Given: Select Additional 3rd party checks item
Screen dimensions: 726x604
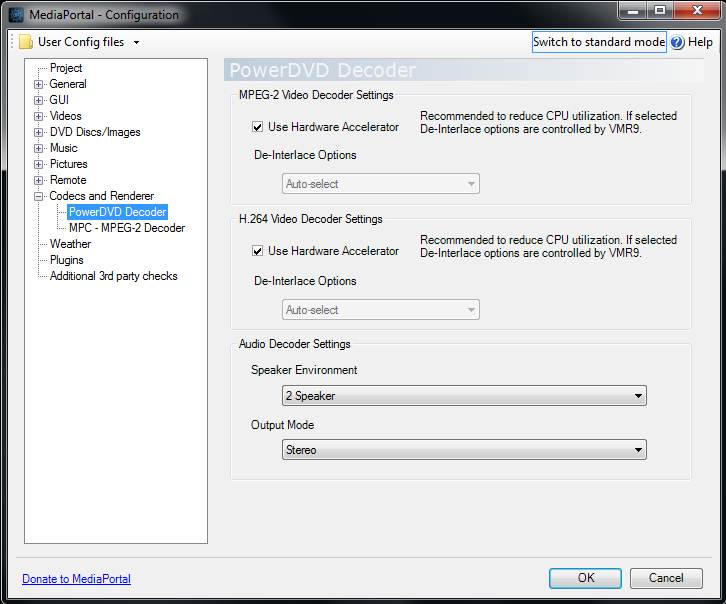Looking at the screenshot, I should coord(113,276).
